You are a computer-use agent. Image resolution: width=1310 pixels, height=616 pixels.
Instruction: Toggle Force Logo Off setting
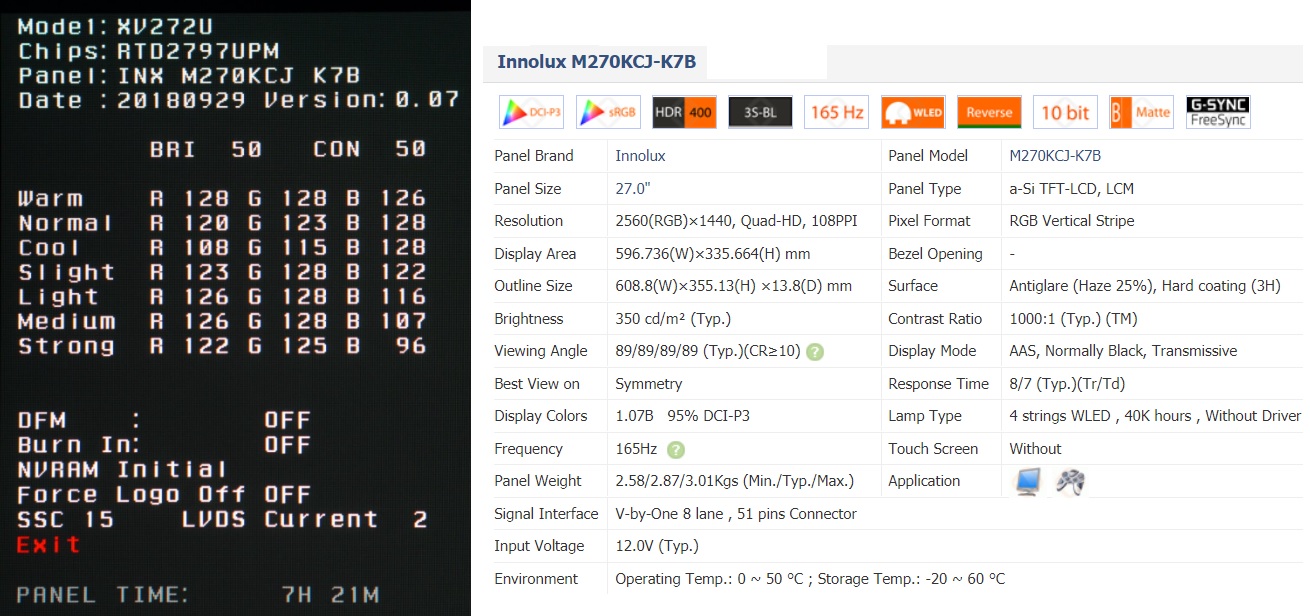point(164,494)
